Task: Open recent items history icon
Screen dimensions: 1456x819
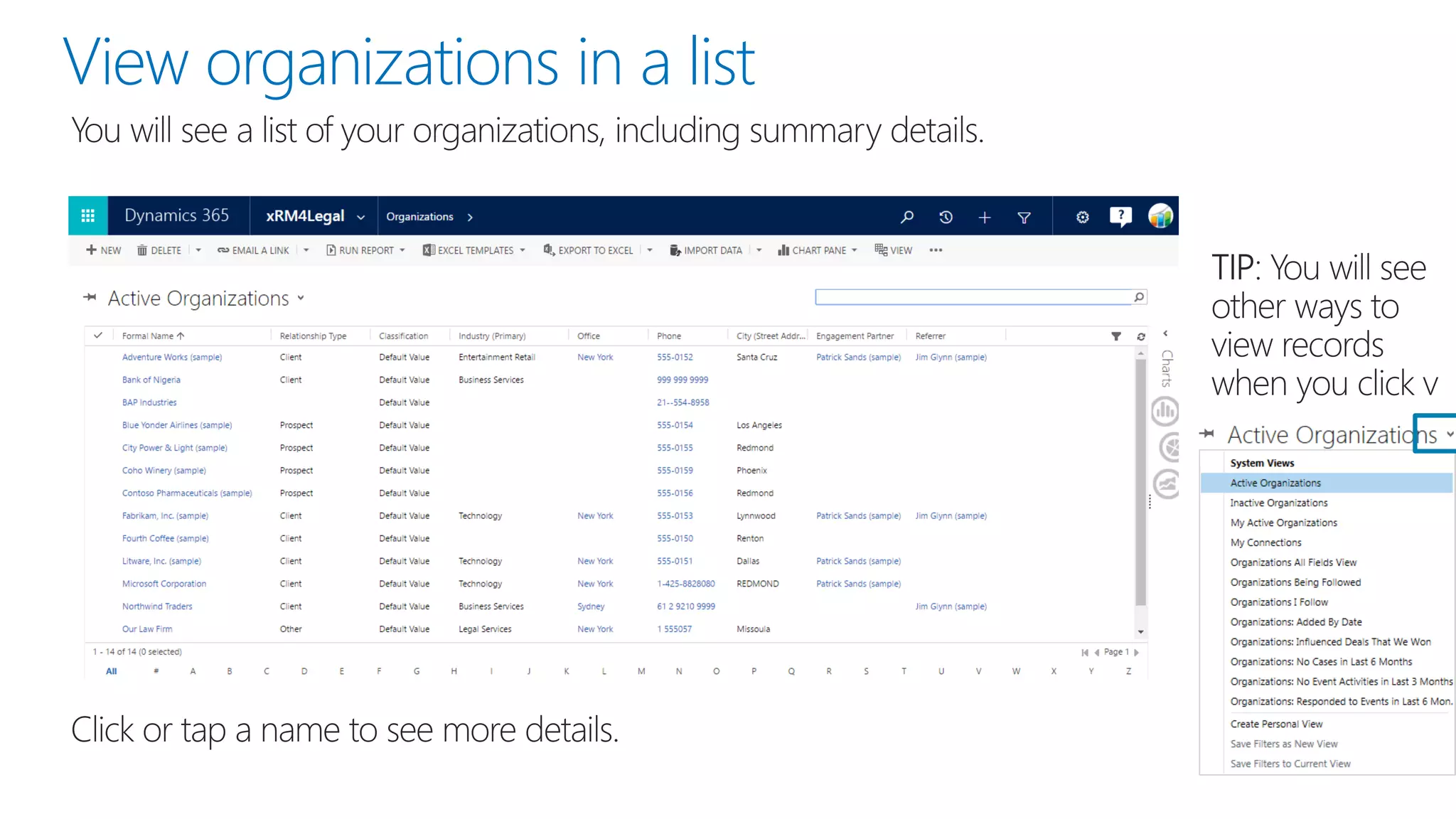Action: 946,217
